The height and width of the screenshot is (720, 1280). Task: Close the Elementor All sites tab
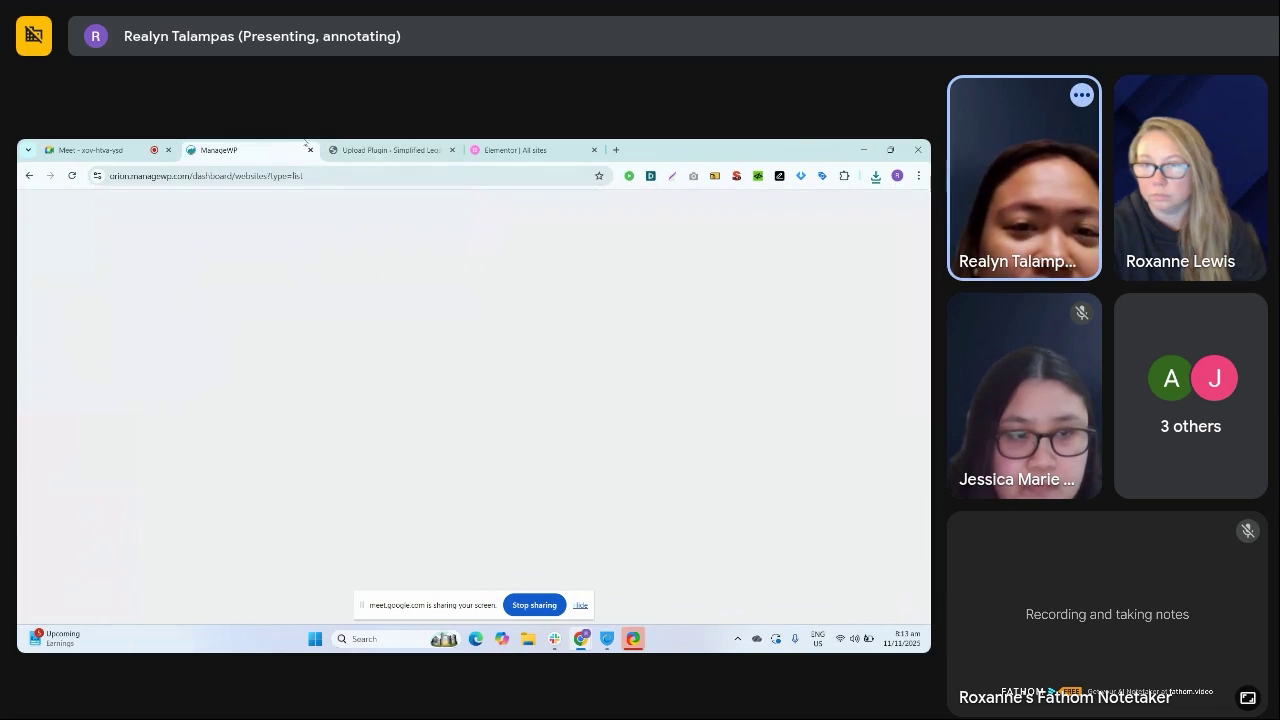pos(594,150)
